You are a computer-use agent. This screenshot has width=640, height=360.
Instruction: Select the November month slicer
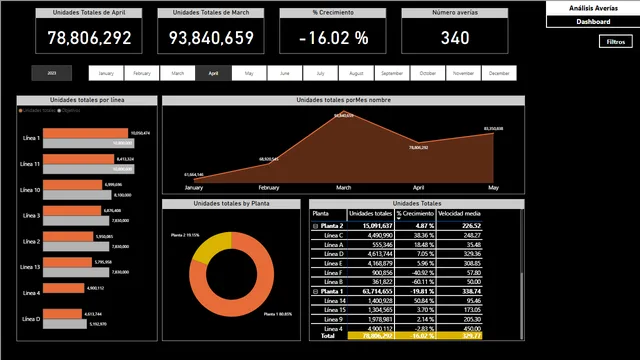pyautogui.click(x=463, y=73)
